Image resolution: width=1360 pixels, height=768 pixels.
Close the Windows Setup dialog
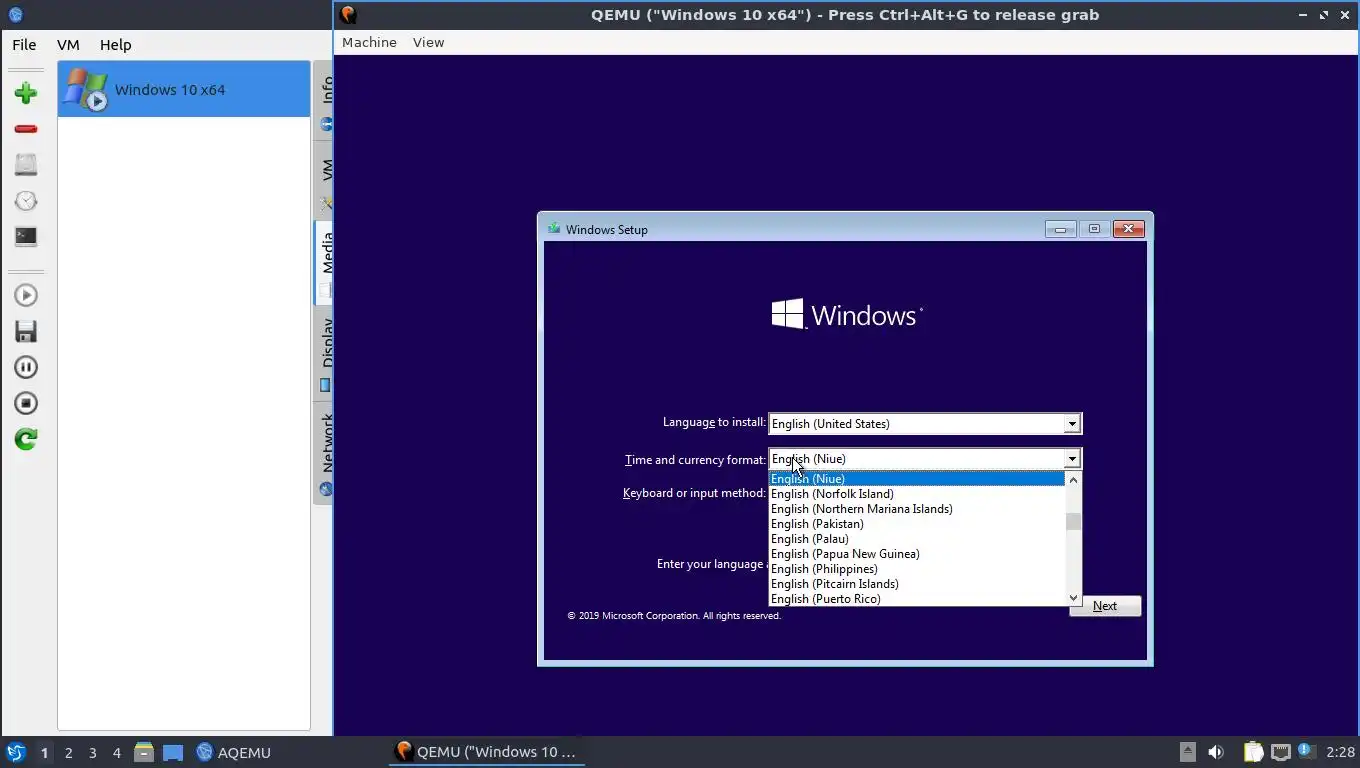coord(1128,229)
